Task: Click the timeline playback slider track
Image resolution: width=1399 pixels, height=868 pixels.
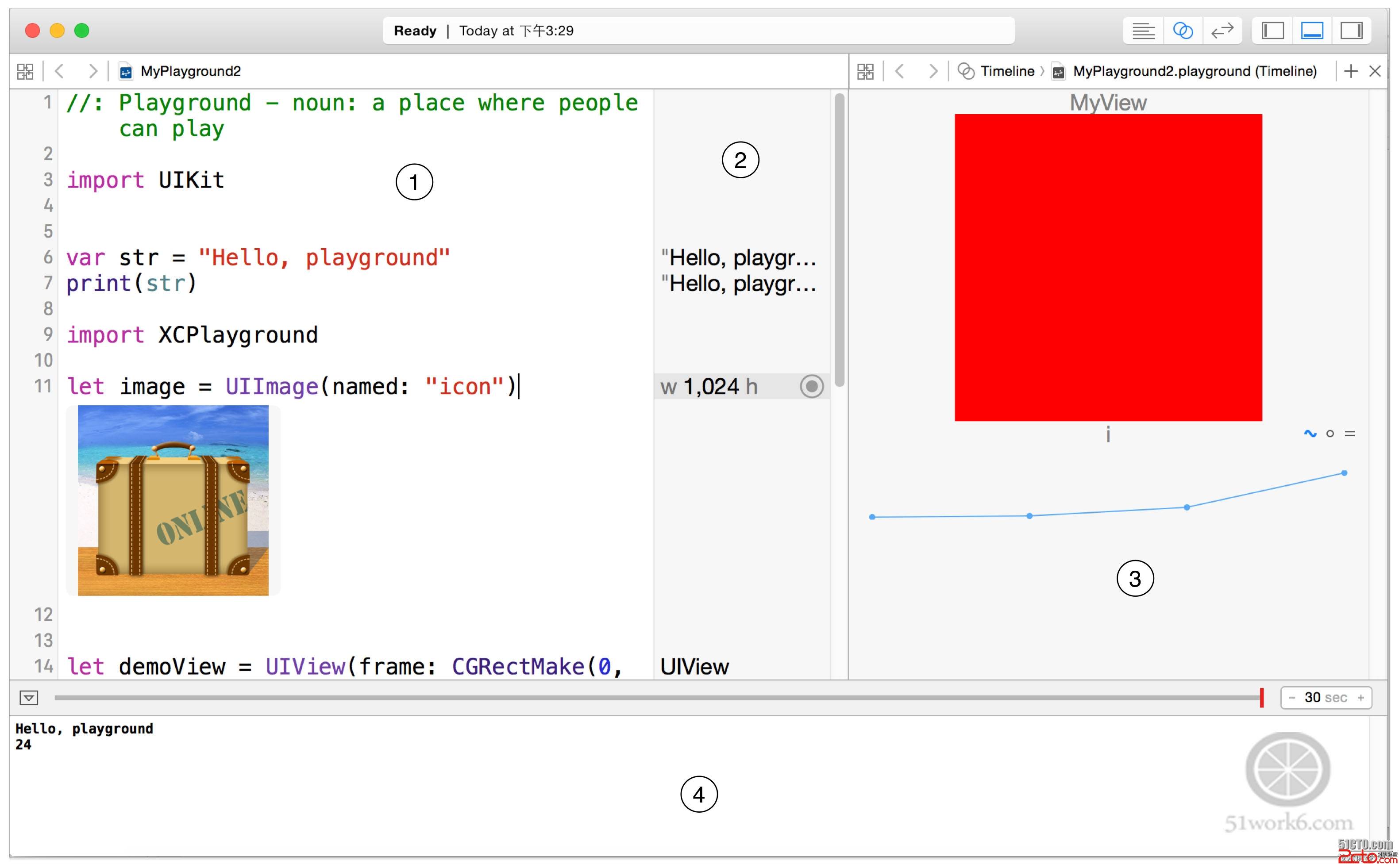Action: pyautogui.click(x=632, y=698)
